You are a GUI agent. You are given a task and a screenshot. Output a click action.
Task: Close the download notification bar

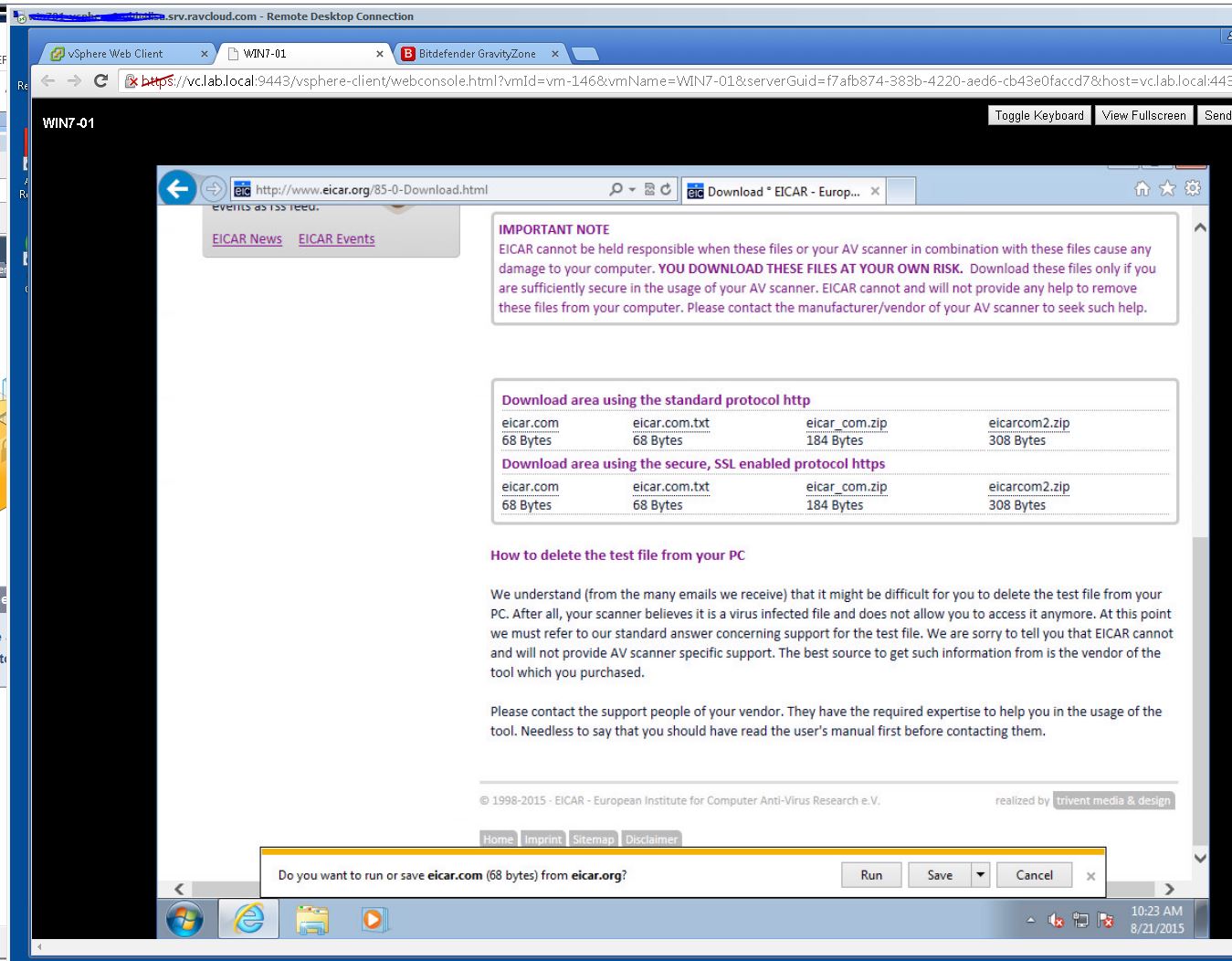pos(1090,876)
